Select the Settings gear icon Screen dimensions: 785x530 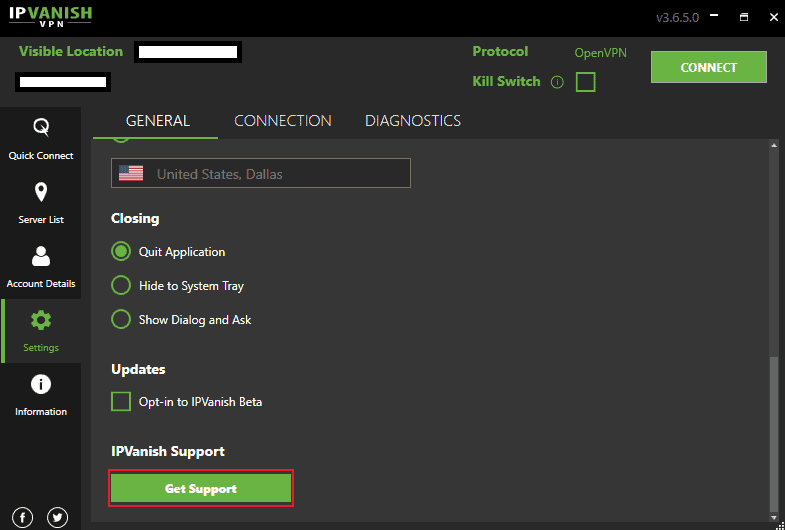coord(41,320)
